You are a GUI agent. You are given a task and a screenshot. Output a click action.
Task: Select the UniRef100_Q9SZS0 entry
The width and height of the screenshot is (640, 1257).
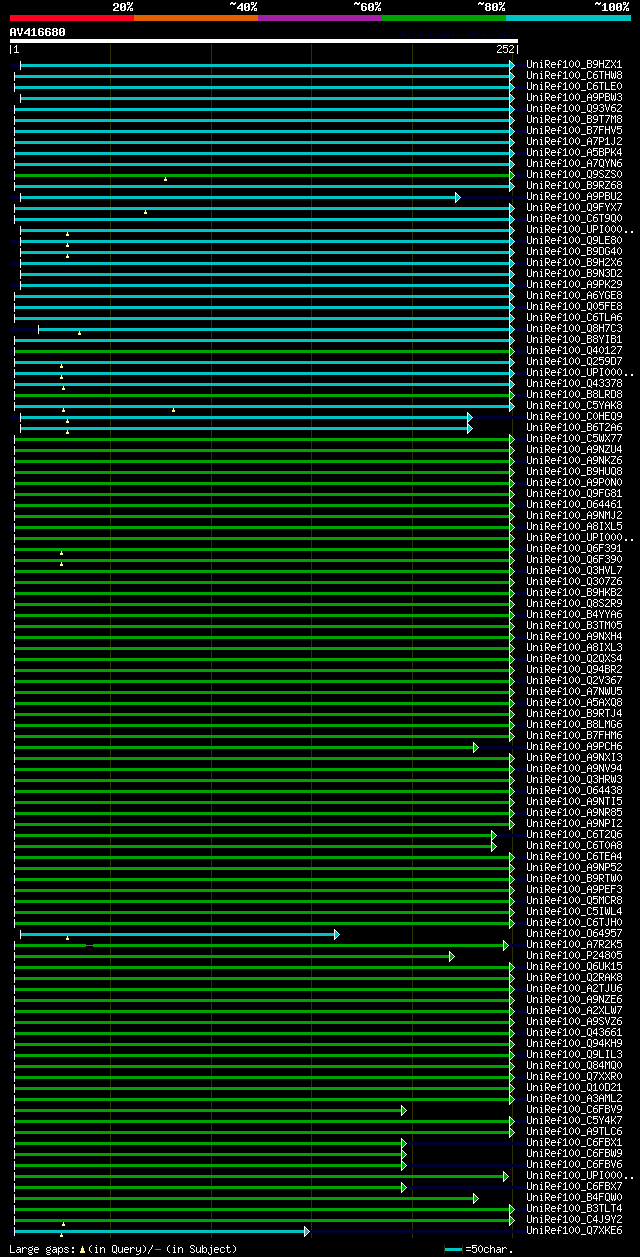click(x=574, y=175)
